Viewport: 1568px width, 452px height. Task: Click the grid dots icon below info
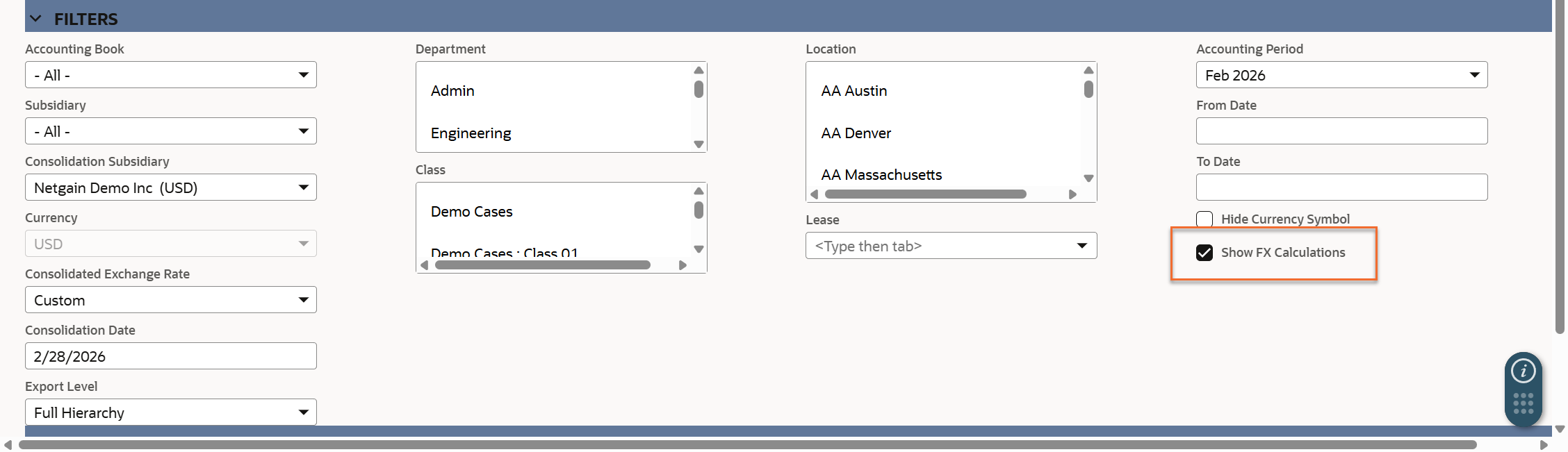pyautogui.click(x=1523, y=403)
